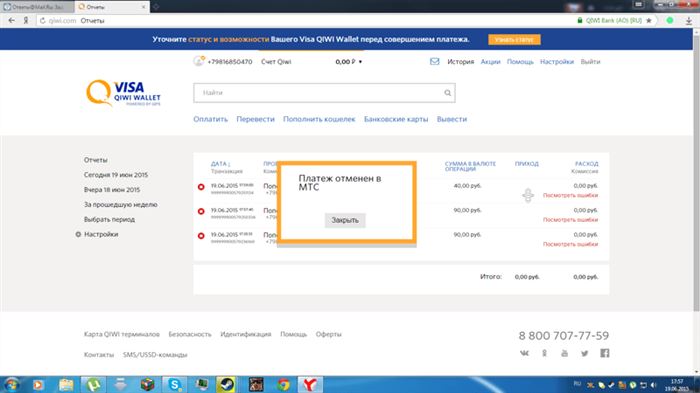Viewport: 700px width, 393px height.
Task: Switch to the Ответы@Mail.Ru browser tab
Action: pos(37,7)
